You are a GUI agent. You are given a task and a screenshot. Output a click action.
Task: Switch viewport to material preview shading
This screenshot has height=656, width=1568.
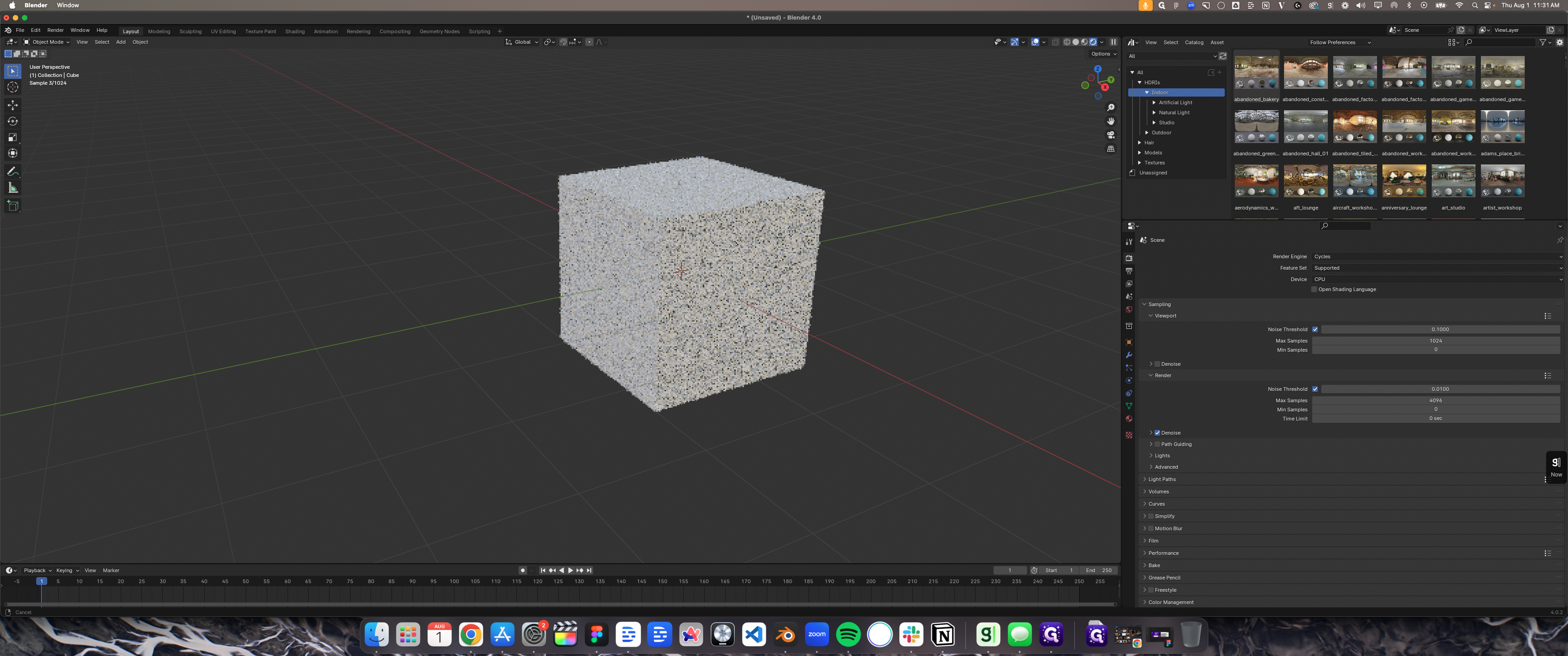point(1084,42)
